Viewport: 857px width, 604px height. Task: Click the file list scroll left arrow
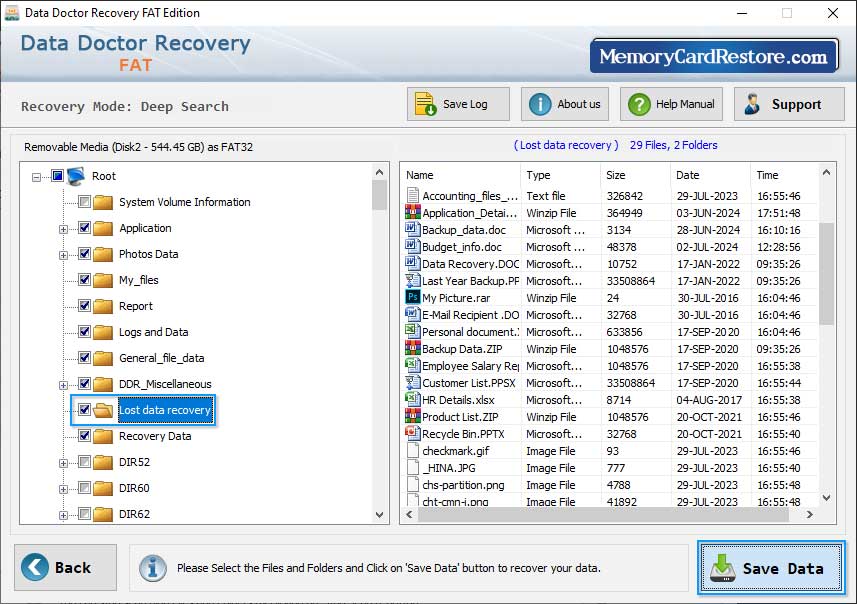coord(409,514)
